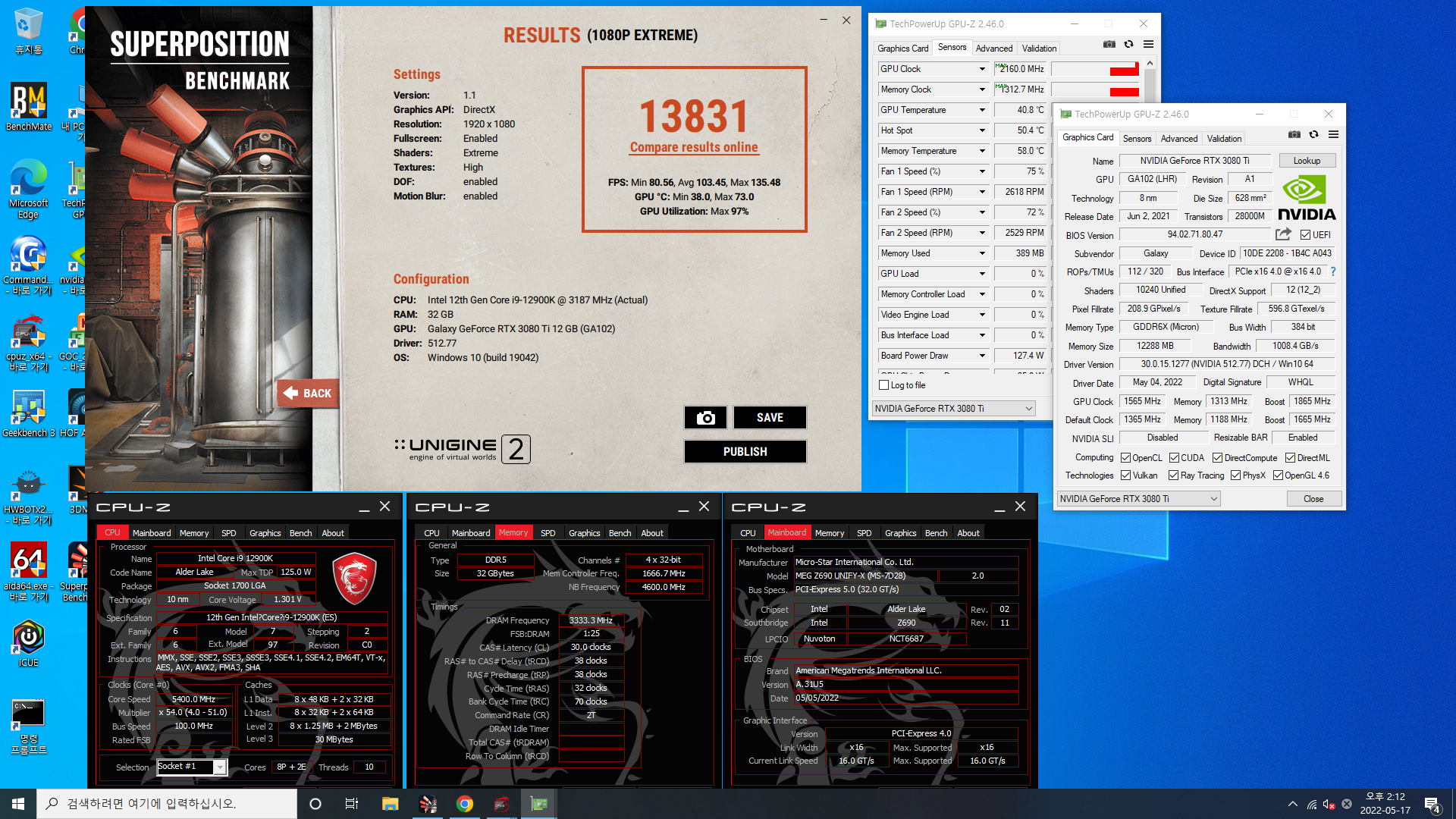This screenshot has height=819, width=1456.
Task: Click the SAVE button in Superposition
Action: point(770,418)
